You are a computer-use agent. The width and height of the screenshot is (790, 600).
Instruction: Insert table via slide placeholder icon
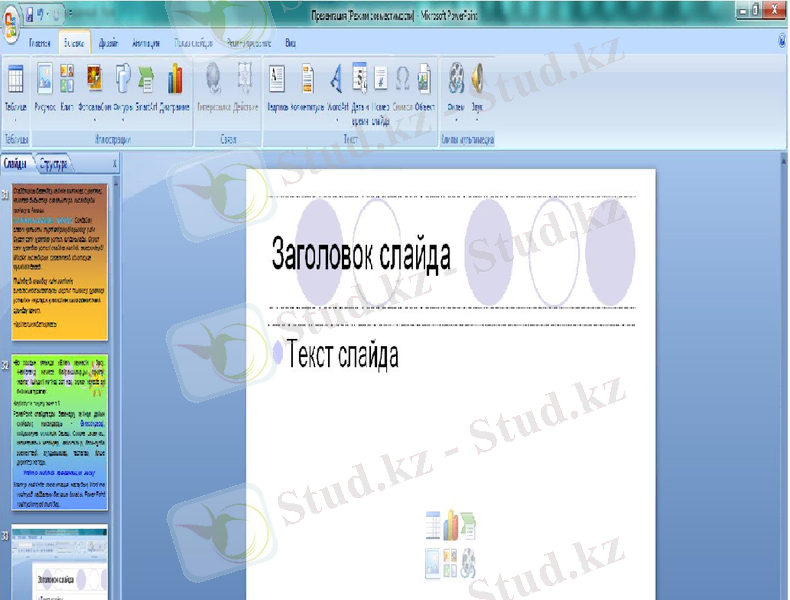[x=433, y=525]
